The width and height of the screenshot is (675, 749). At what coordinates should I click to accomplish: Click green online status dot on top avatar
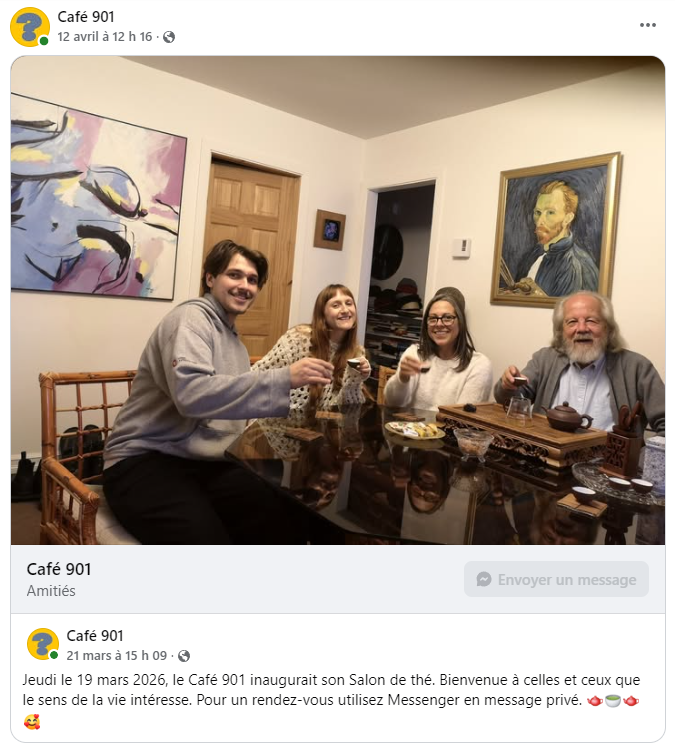point(44,41)
